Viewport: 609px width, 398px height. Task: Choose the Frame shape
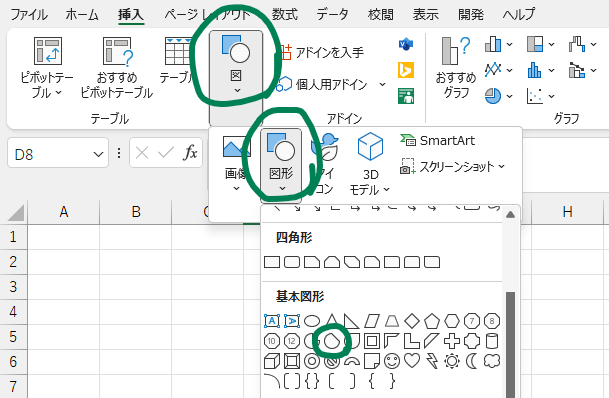(x=372, y=341)
